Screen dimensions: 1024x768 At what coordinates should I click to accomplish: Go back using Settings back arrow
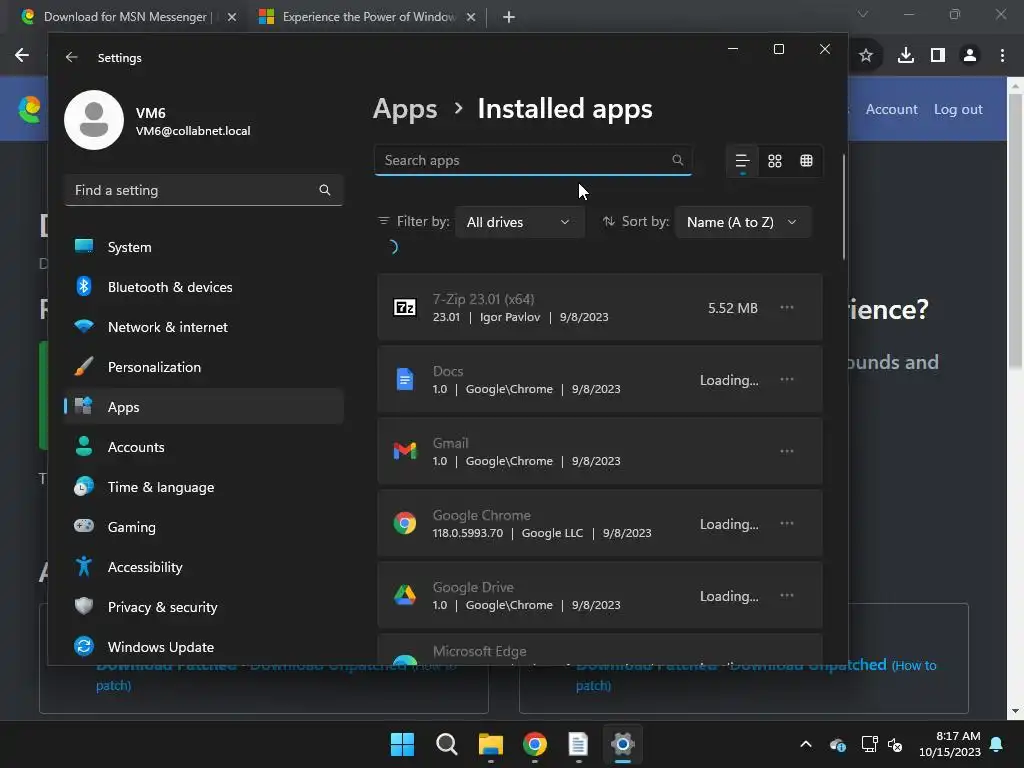pyautogui.click(x=72, y=57)
